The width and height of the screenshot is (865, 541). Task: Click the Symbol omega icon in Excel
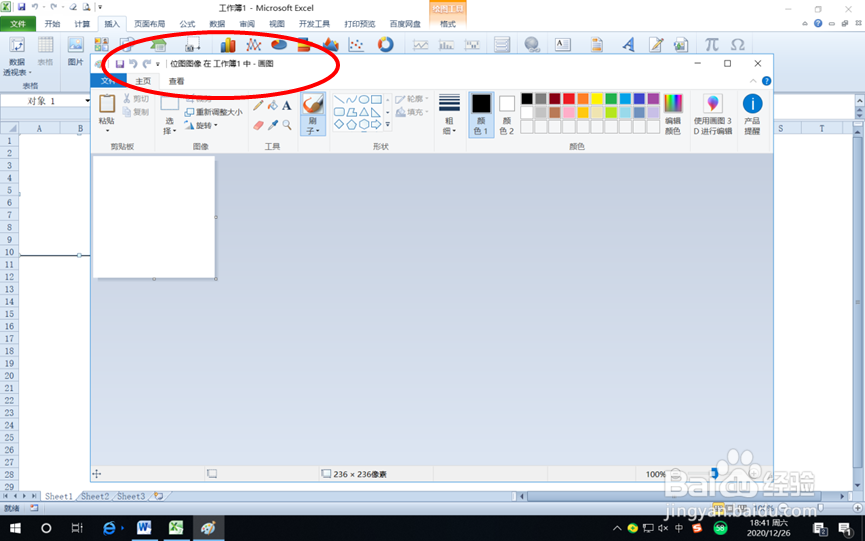coord(738,44)
